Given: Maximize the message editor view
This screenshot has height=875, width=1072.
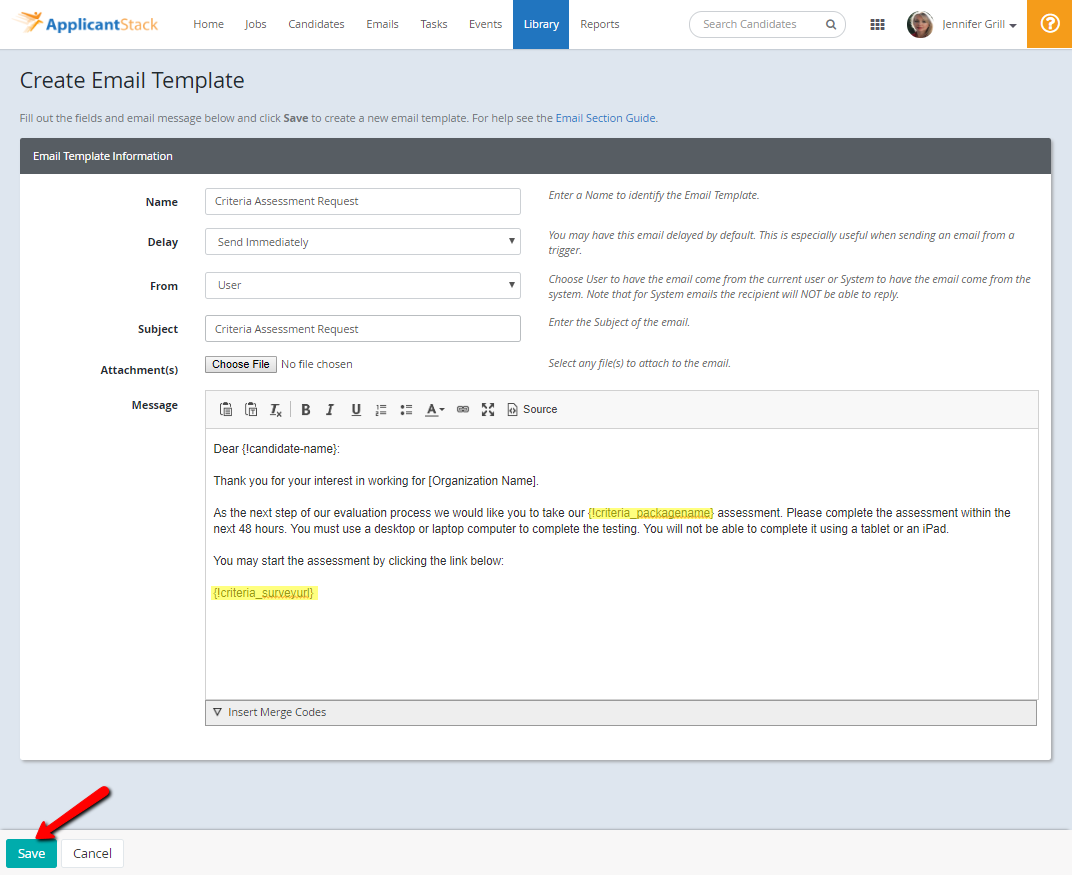Looking at the screenshot, I should (488, 409).
